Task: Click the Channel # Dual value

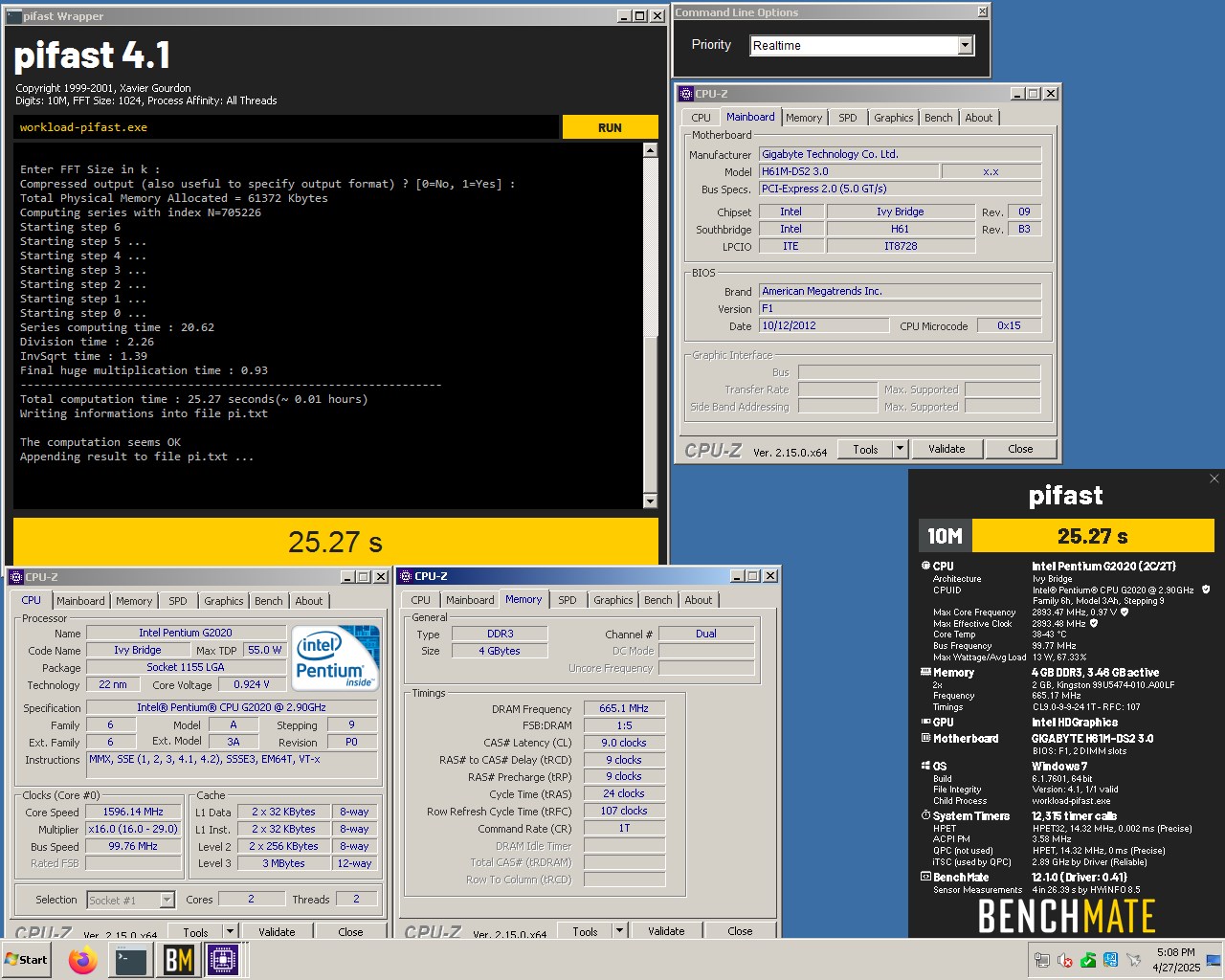Action: coord(706,634)
